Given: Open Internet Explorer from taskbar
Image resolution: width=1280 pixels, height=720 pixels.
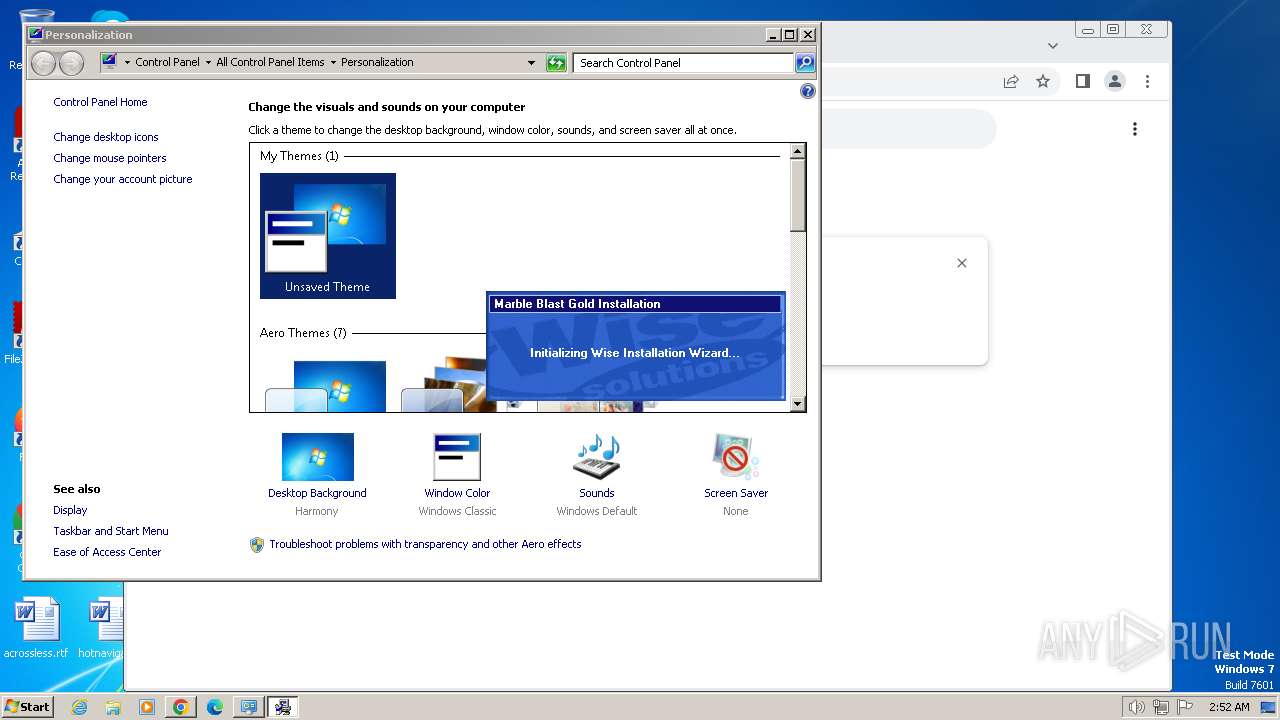Looking at the screenshot, I should click(80, 707).
